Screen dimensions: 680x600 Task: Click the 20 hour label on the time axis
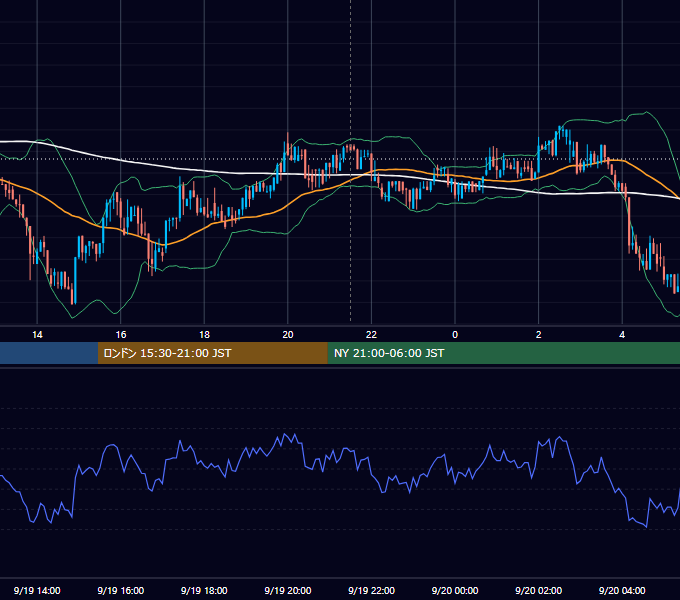(288, 335)
